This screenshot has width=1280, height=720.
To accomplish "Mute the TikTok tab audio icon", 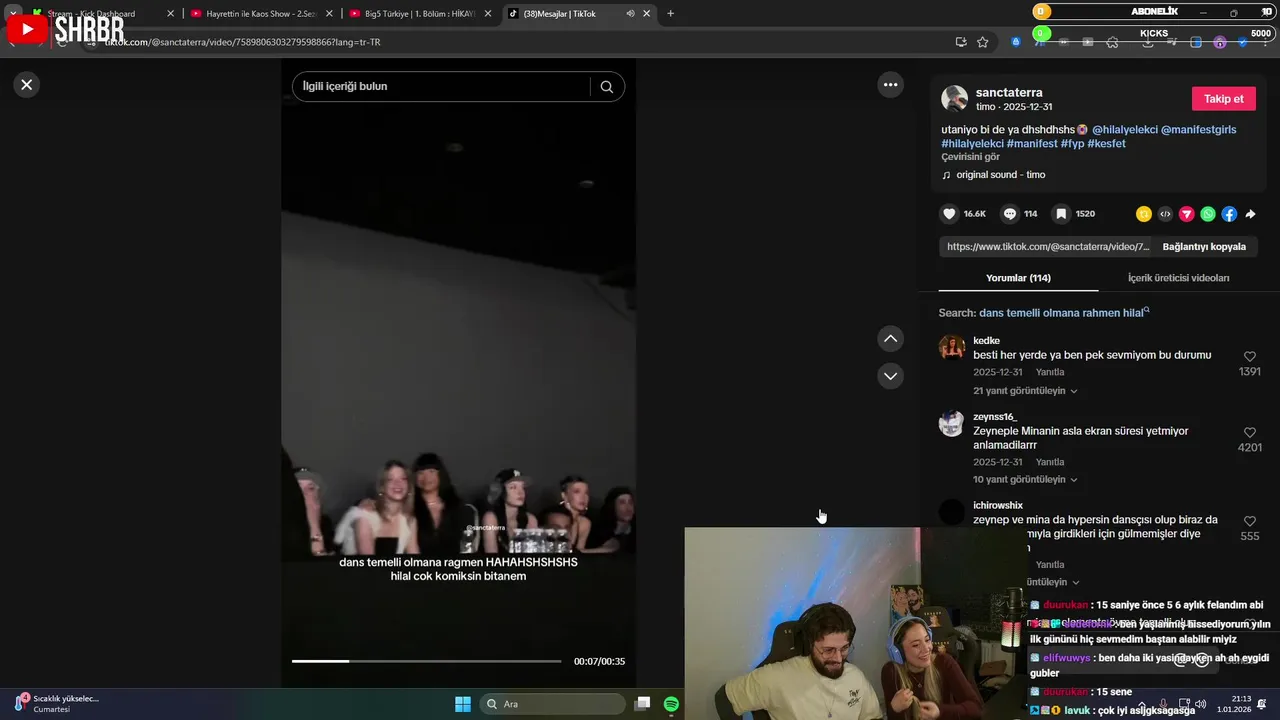I will click(630, 14).
